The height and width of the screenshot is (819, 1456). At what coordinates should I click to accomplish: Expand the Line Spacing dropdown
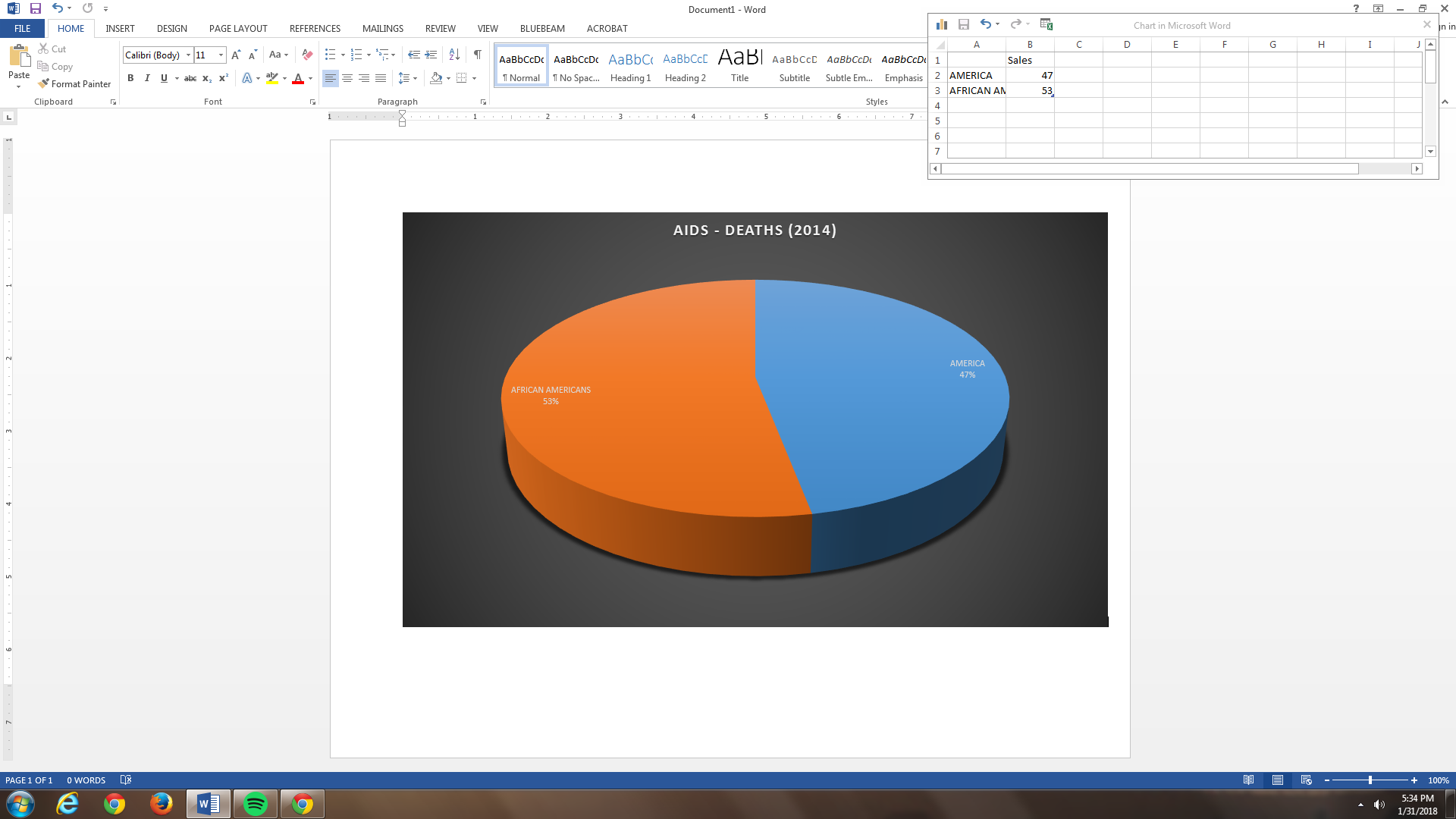[415, 78]
